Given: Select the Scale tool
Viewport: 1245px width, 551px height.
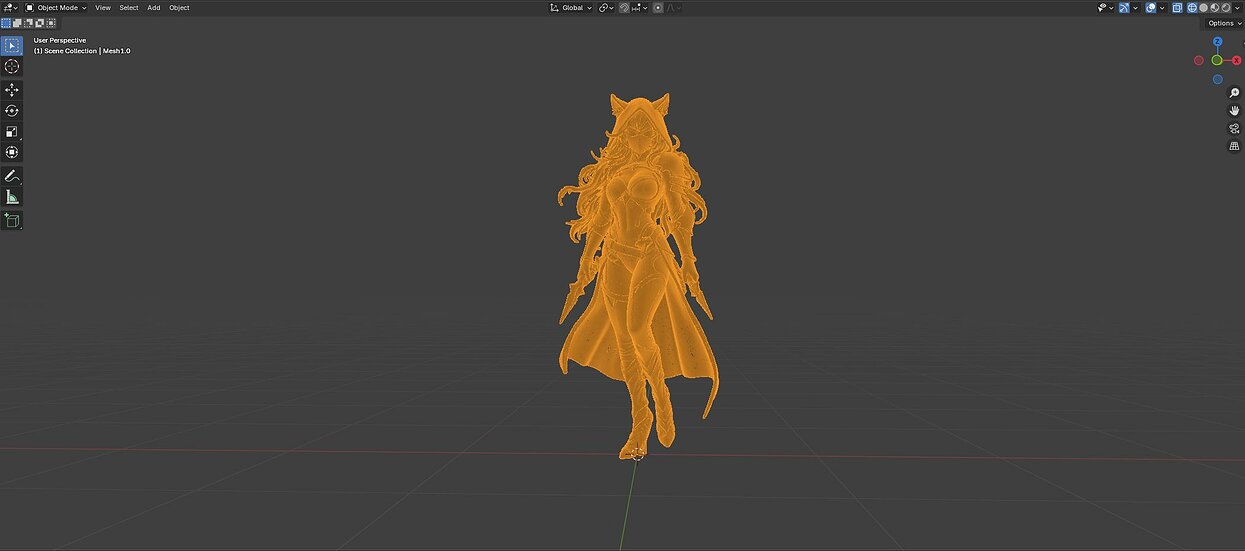Looking at the screenshot, I should click(x=12, y=131).
